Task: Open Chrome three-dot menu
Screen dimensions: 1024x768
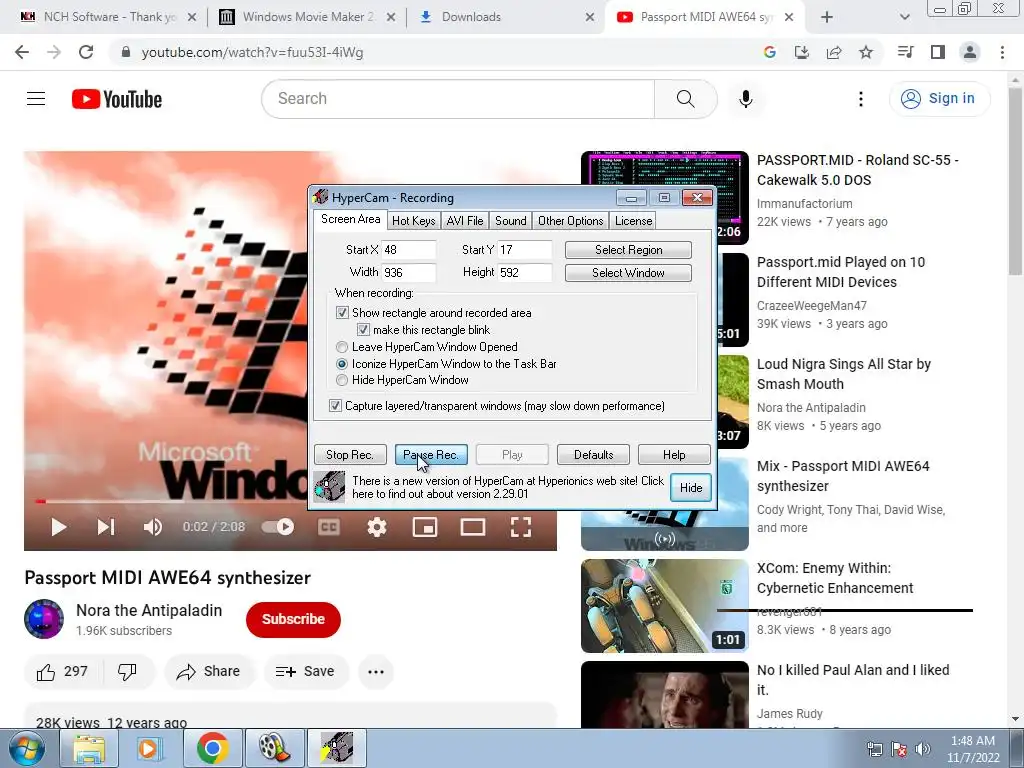Action: [1002, 52]
